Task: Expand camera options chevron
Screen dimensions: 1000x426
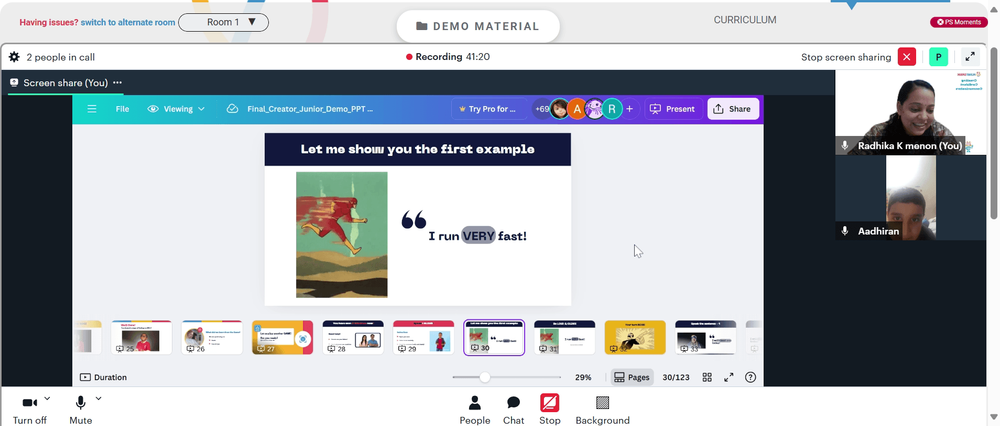Action: coord(48,399)
